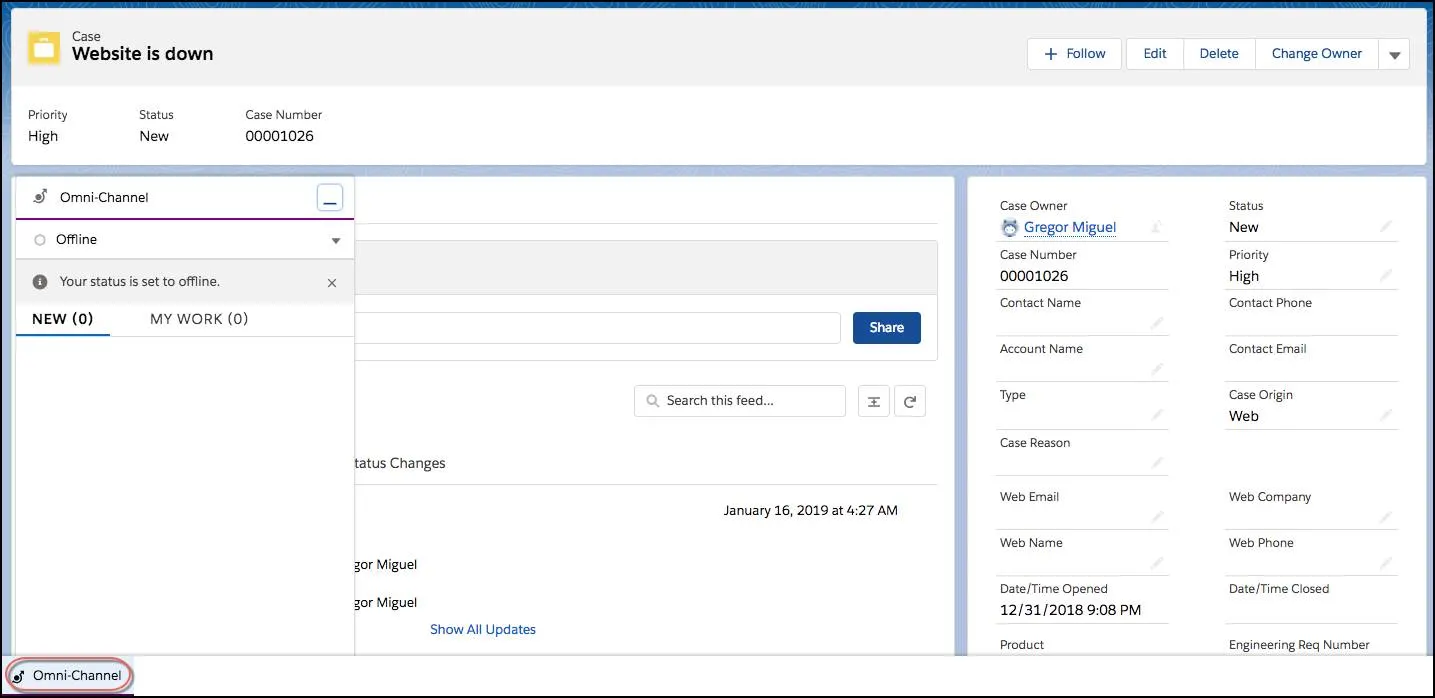Refresh the case feed
Screen dimensions: 1435x698
tap(909, 400)
